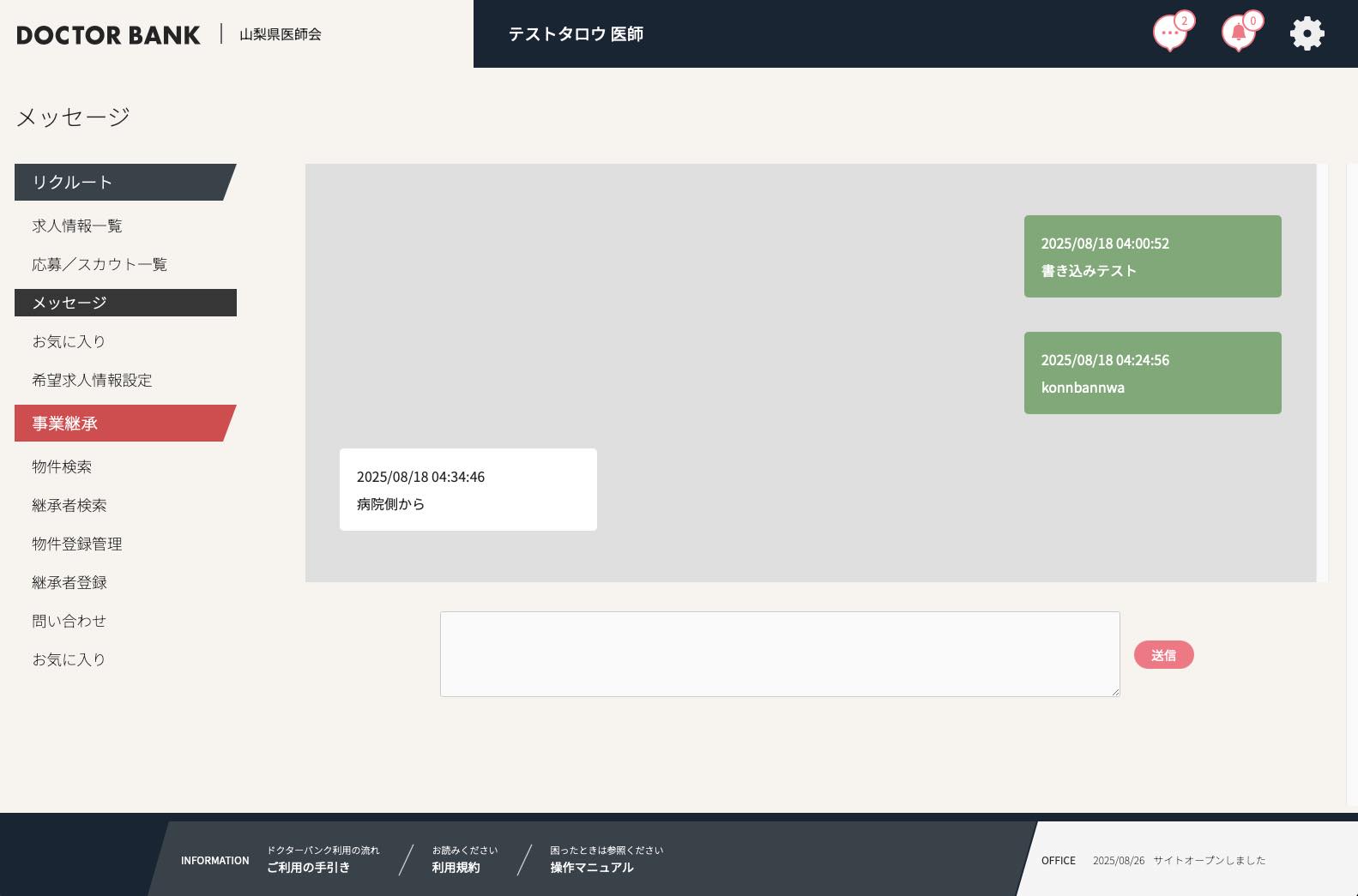Viewport: 1358px width, 896px height.
Task: Click the konnbannwa message bubble
Action: tap(1152, 373)
